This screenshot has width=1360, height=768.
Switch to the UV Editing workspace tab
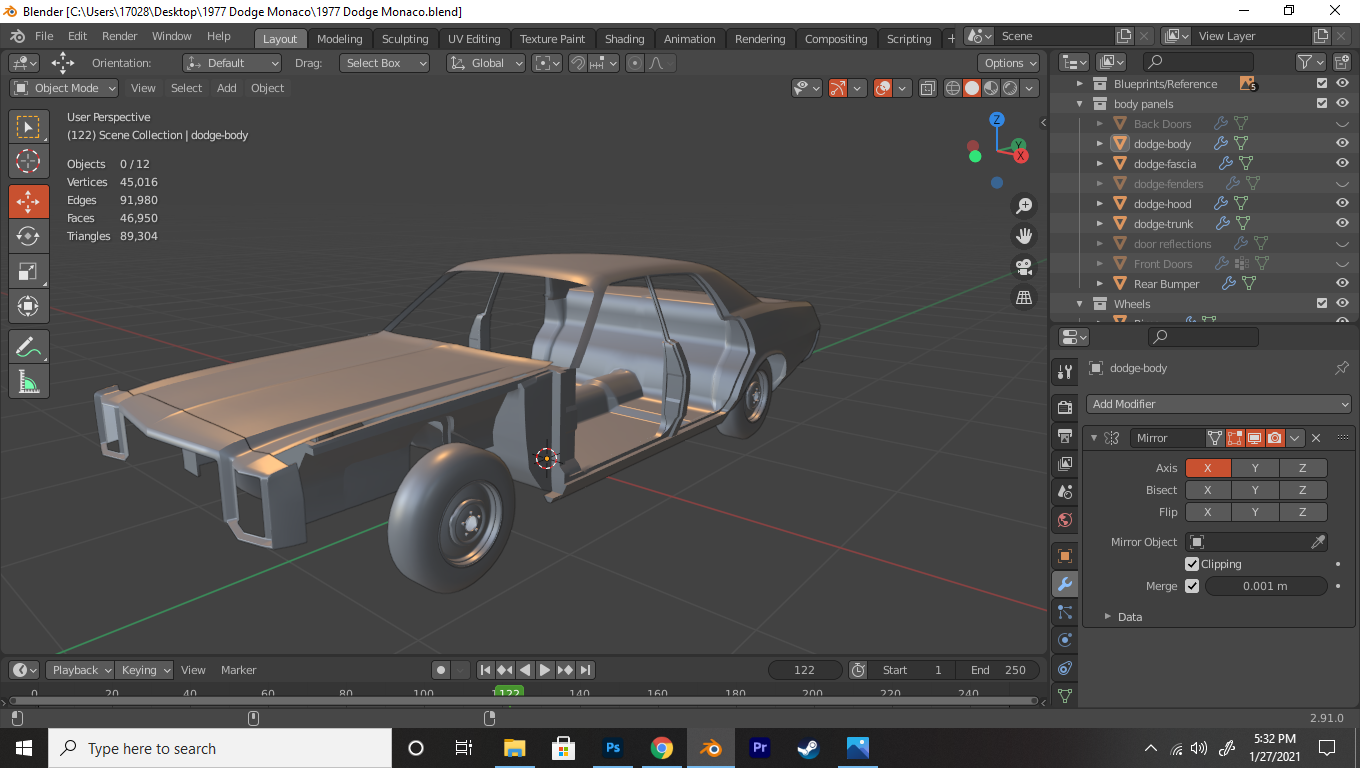point(474,39)
